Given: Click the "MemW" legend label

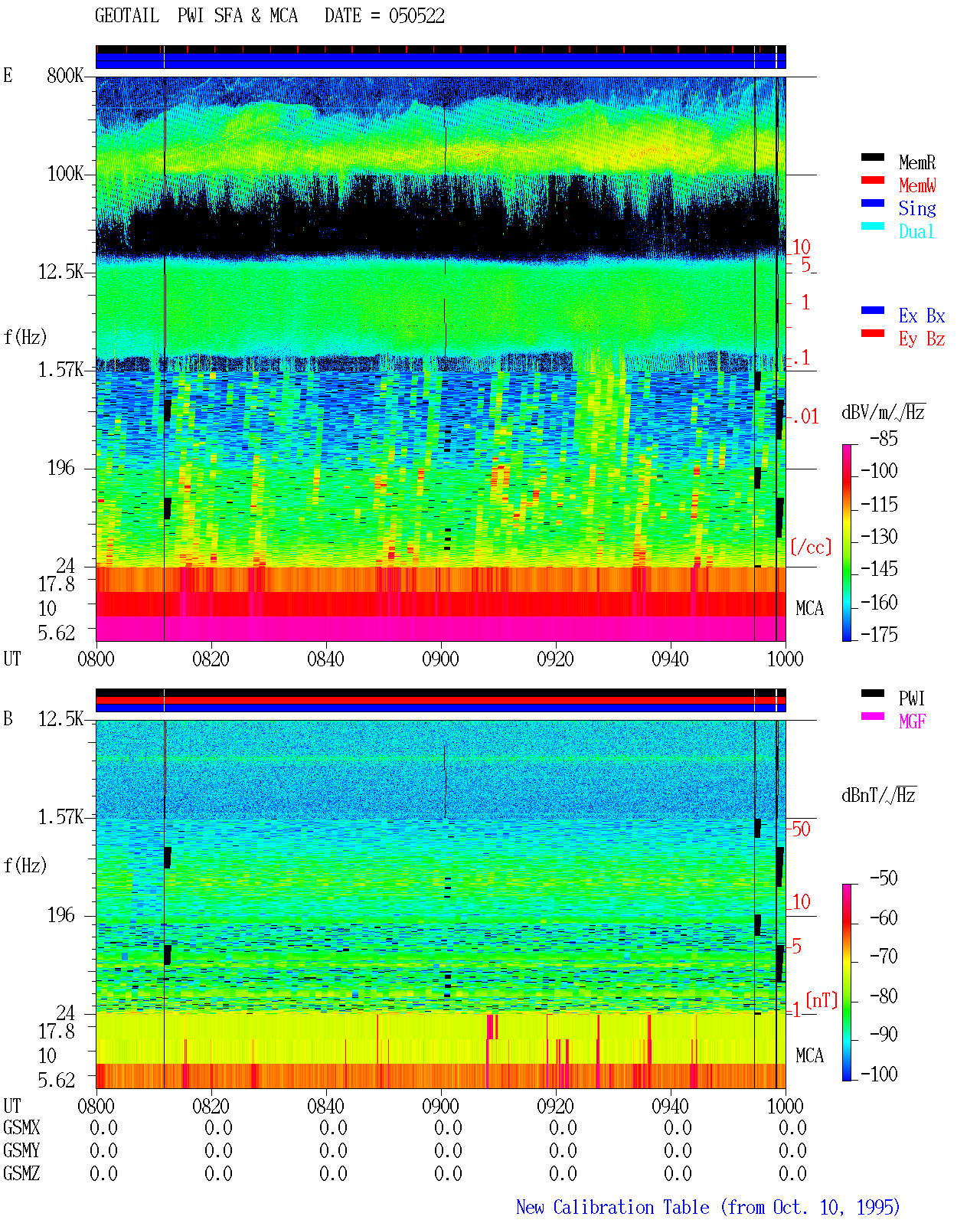Looking at the screenshot, I should click(x=917, y=185).
